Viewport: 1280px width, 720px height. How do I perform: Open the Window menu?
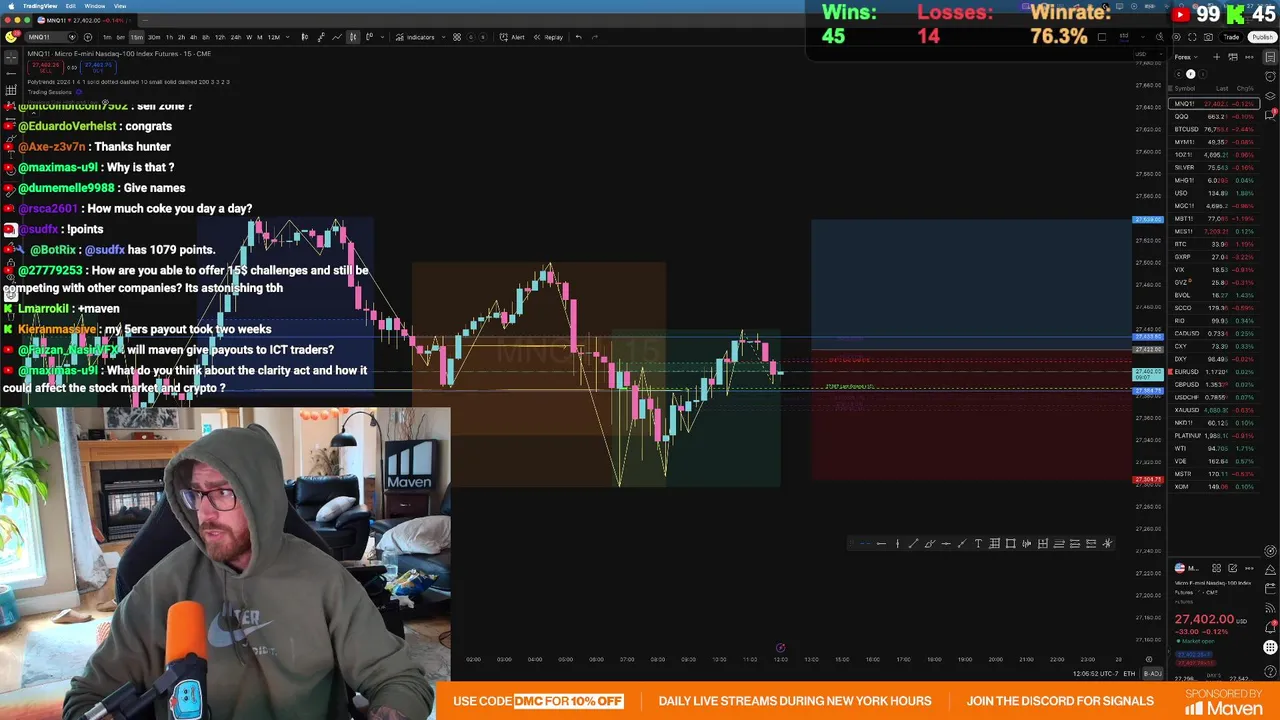coord(95,6)
